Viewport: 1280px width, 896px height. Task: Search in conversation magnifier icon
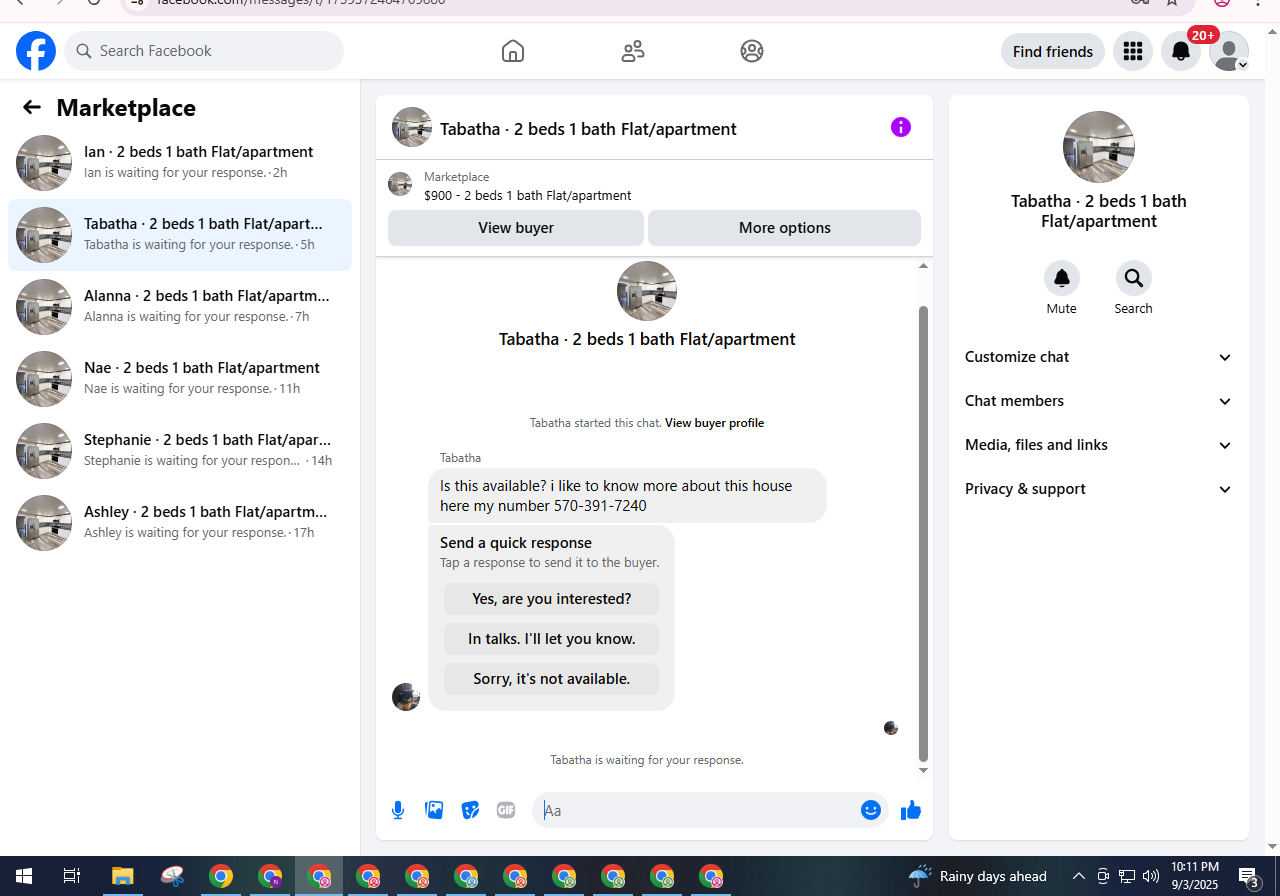[1133, 278]
